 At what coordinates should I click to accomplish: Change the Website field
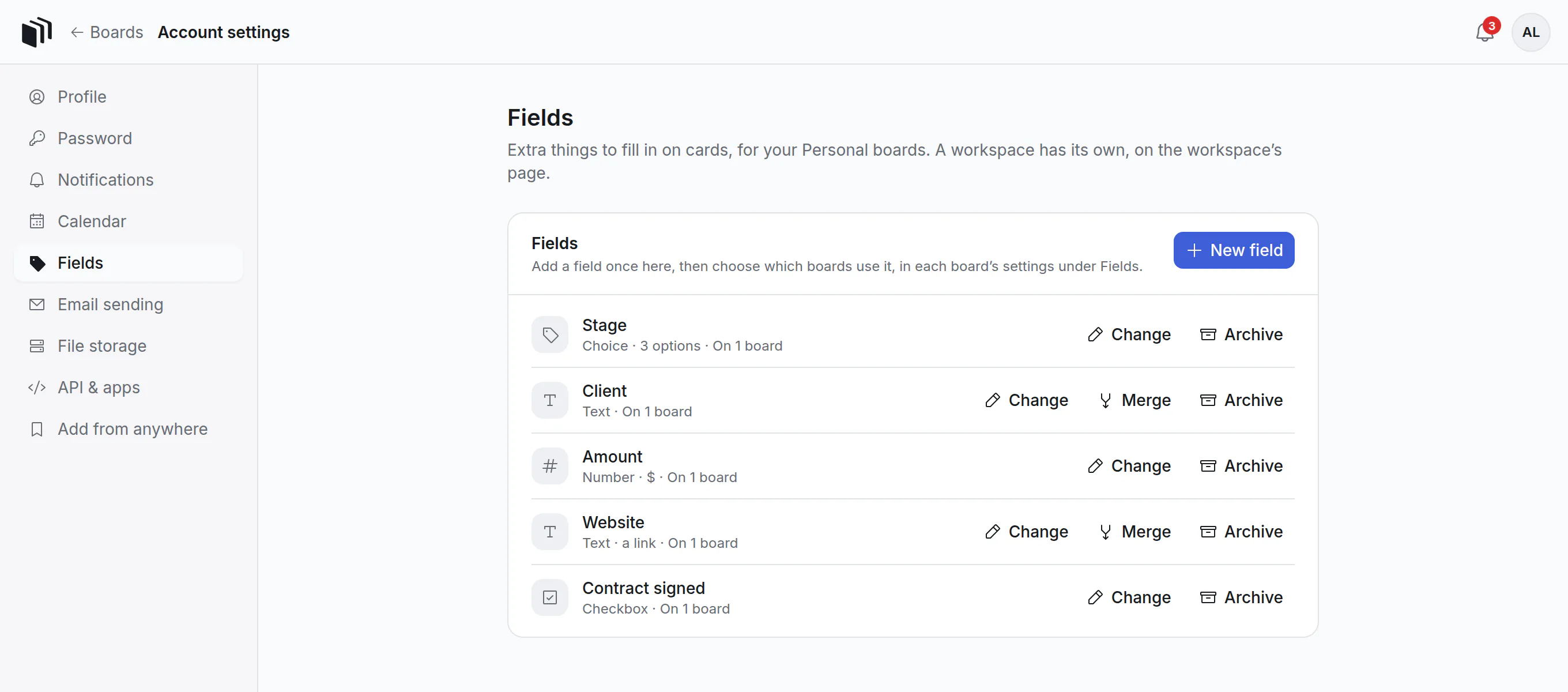(1026, 532)
